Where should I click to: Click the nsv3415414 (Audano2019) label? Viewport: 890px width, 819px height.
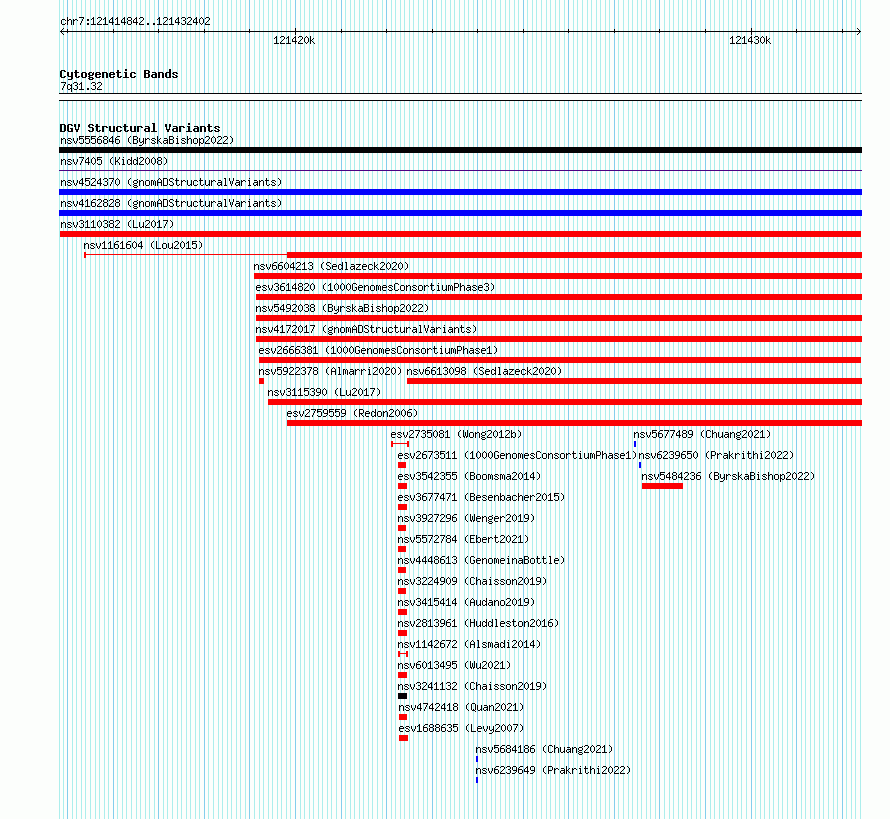(466, 602)
